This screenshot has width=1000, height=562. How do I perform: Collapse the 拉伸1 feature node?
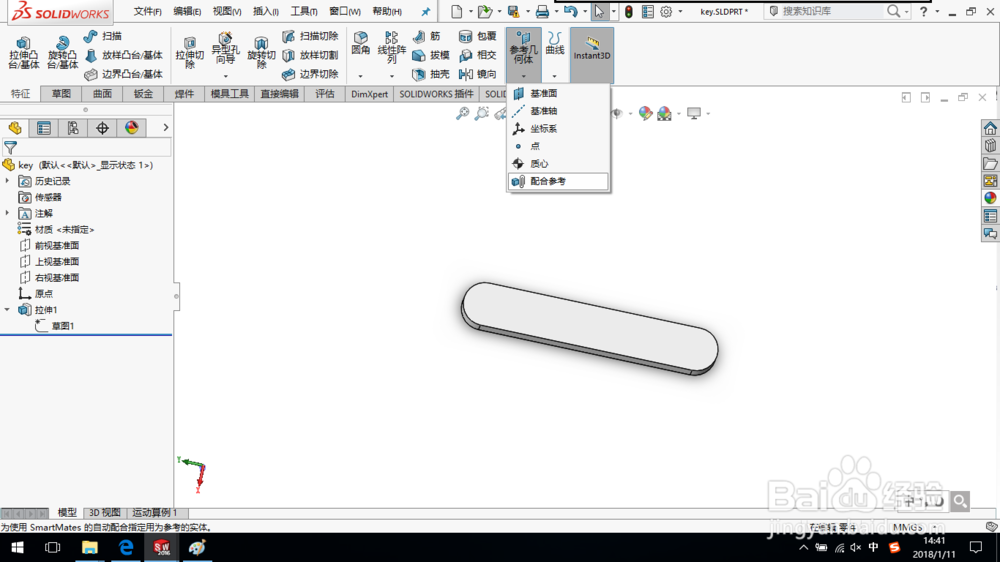click(8, 309)
